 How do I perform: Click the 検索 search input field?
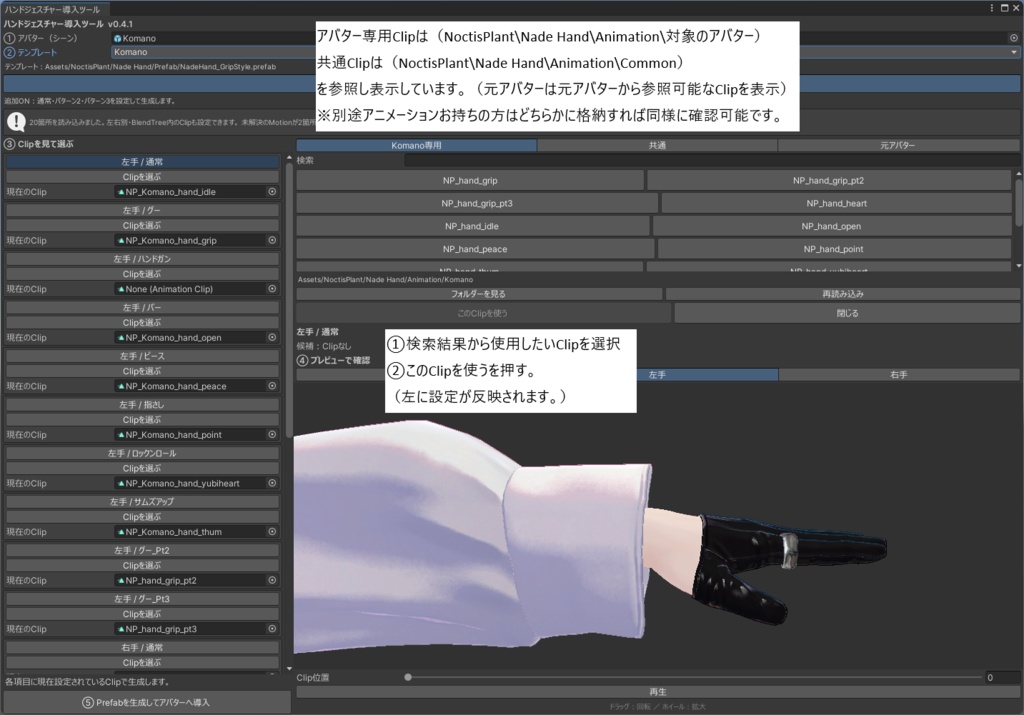712,160
